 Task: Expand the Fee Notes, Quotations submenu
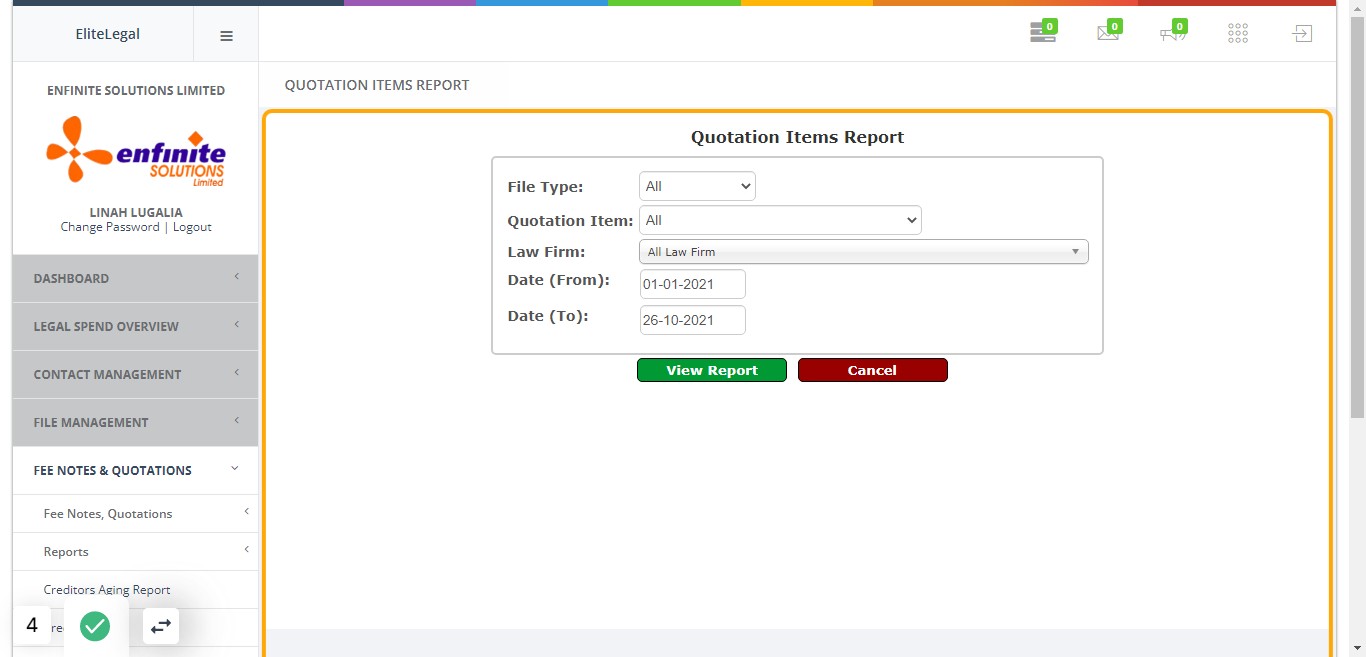point(135,514)
